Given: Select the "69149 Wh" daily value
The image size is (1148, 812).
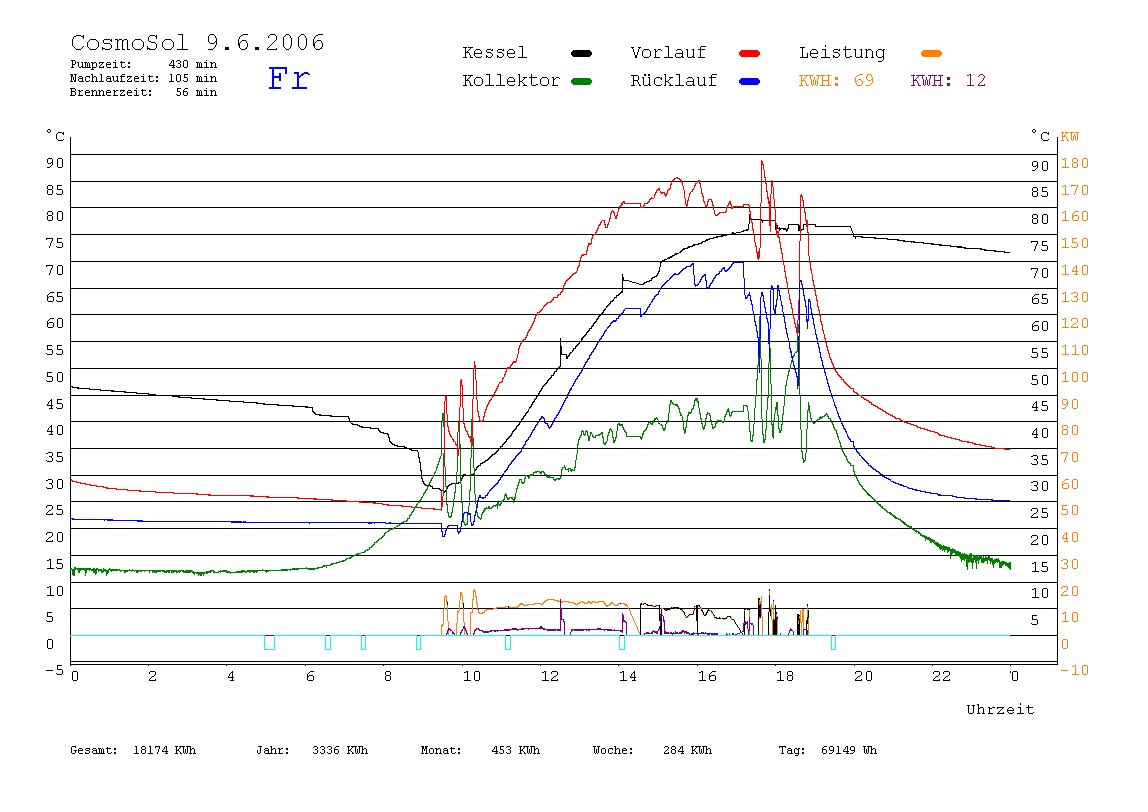Looking at the screenshot, I should point(849,750).
